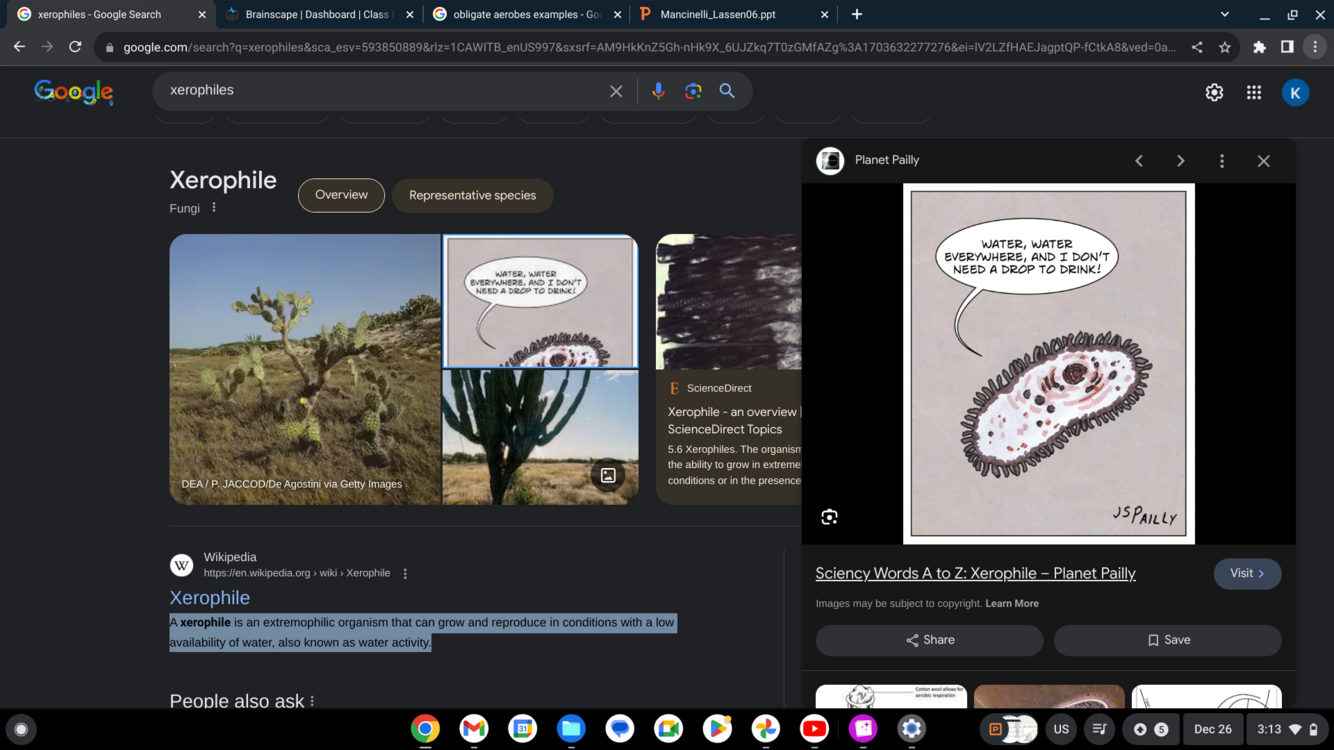The height and width of the screenshot is (750, 1334).
Task: Open People also ask options menu
Action: pyautogui.click(x=312, y=701)
